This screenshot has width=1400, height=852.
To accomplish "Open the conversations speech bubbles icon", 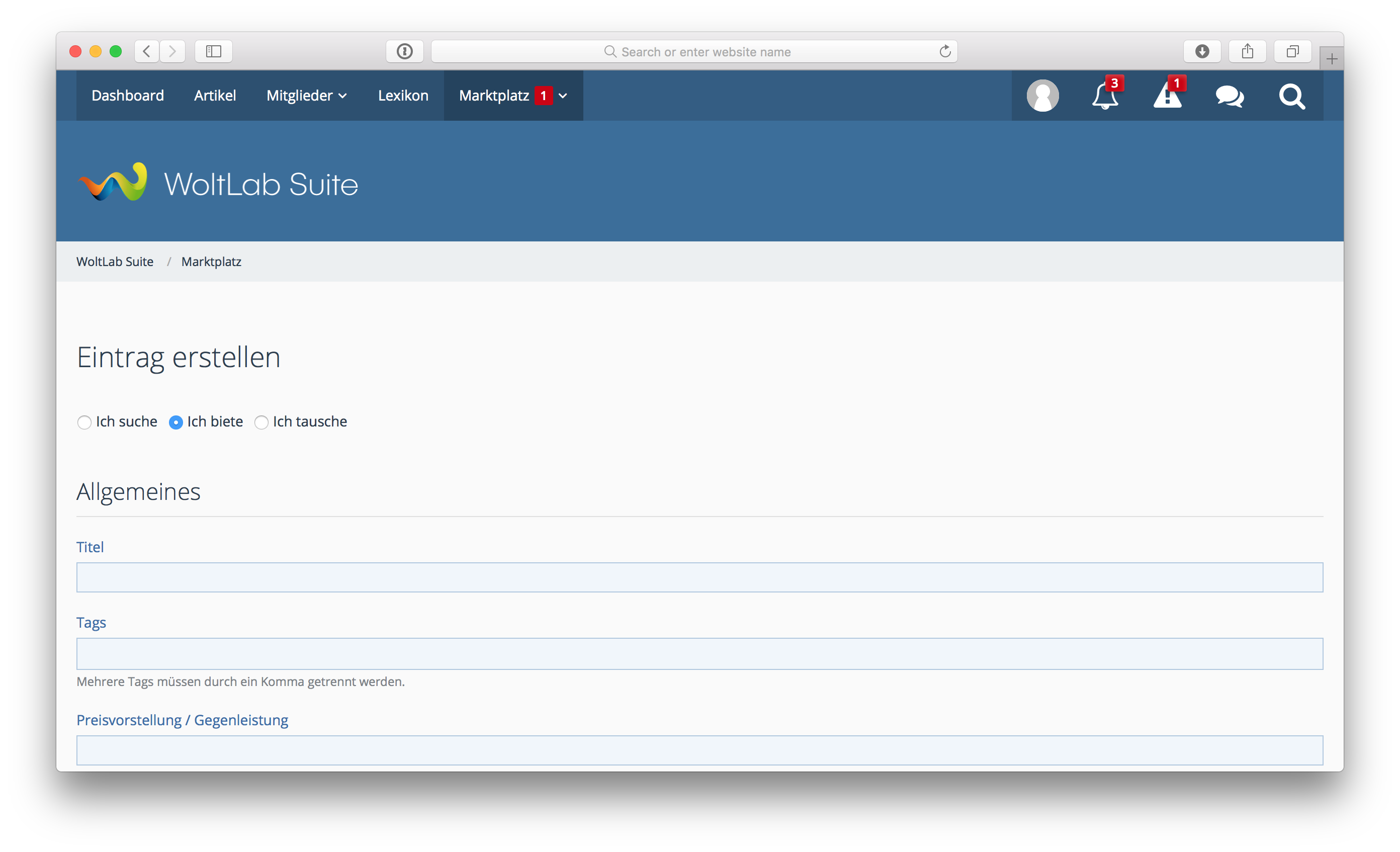I will click(x=1230, y=96).
